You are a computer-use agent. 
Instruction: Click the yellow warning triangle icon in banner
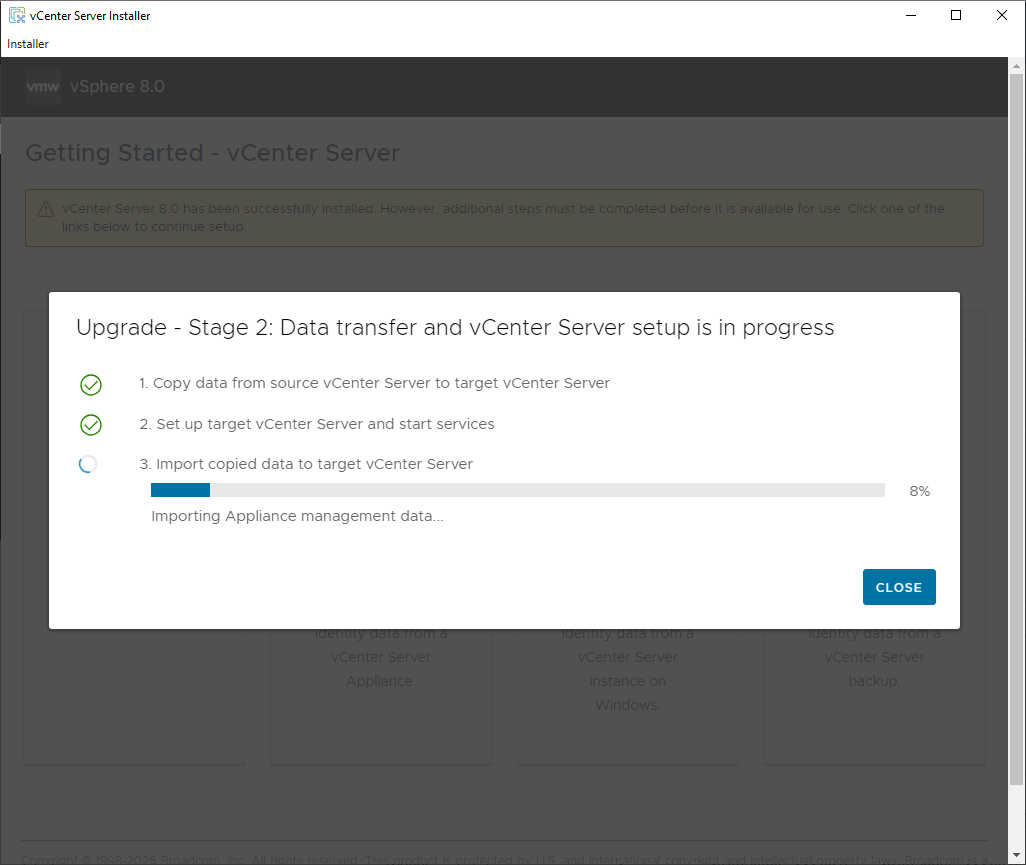click(46, 210)
